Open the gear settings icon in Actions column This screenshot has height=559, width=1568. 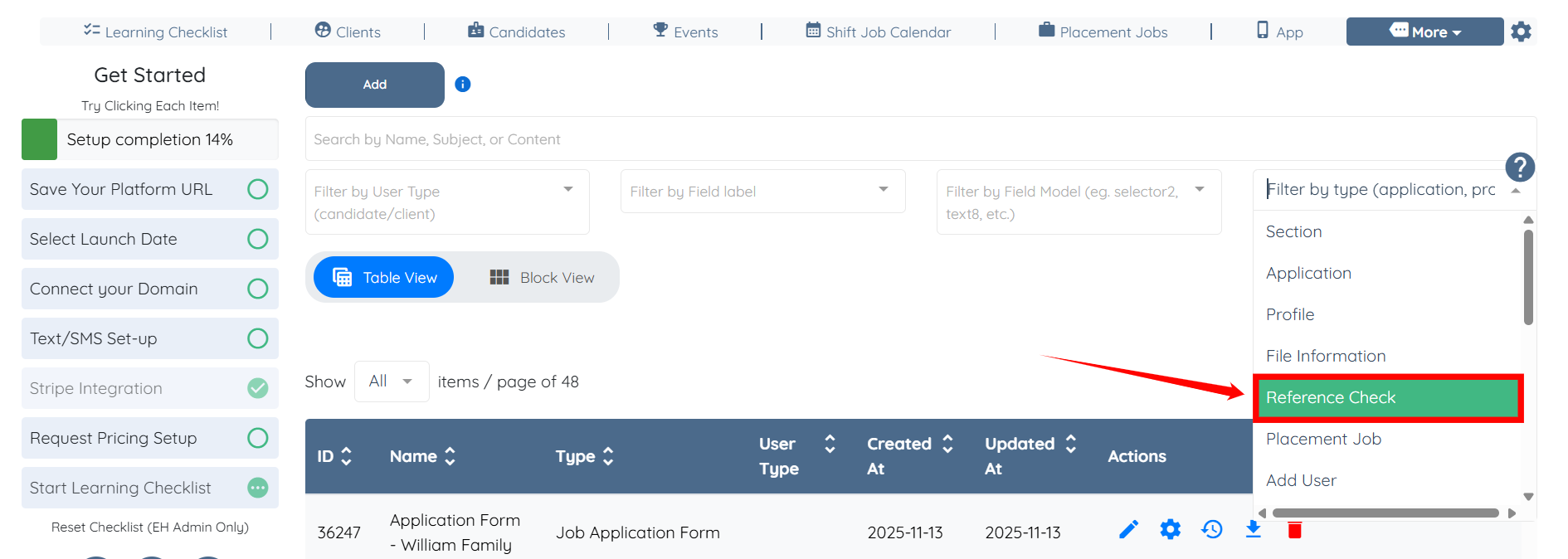coord(1170,529)
